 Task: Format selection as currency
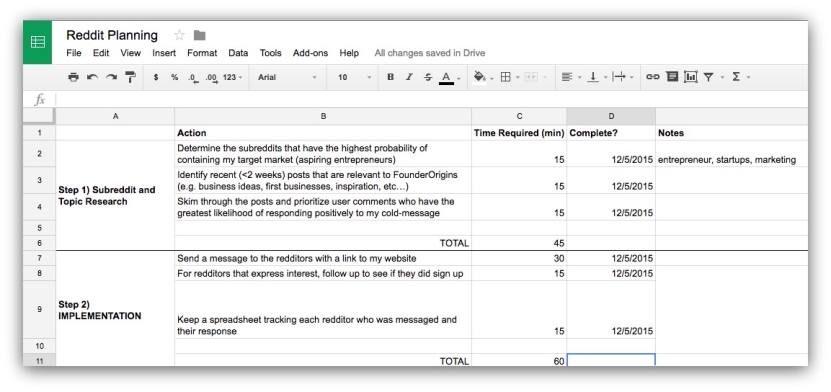156,77
